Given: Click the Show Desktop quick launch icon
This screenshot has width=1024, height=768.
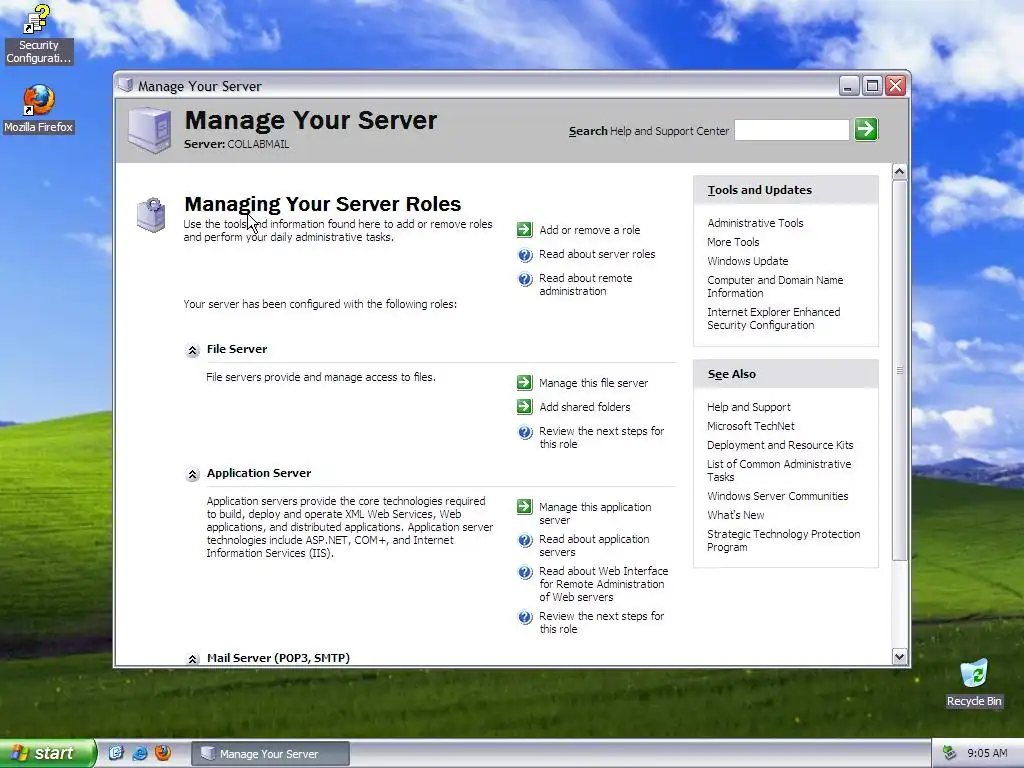Looking at the screenshot, I should tap(116, 753).
